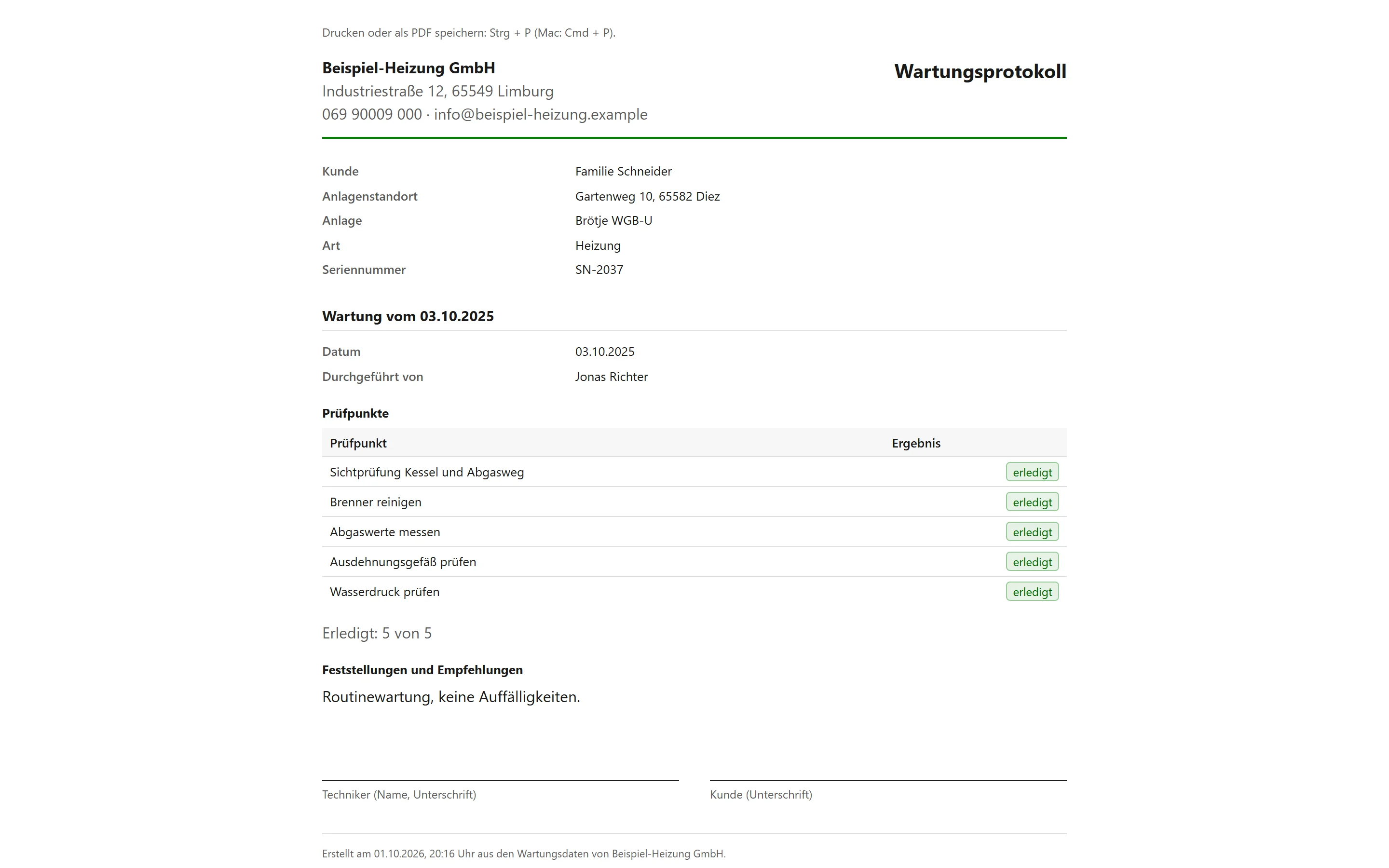1389x868 pixels.
Task: Click the summary 'Erledigt: 5 von 5'
Action: coord(377,633)
